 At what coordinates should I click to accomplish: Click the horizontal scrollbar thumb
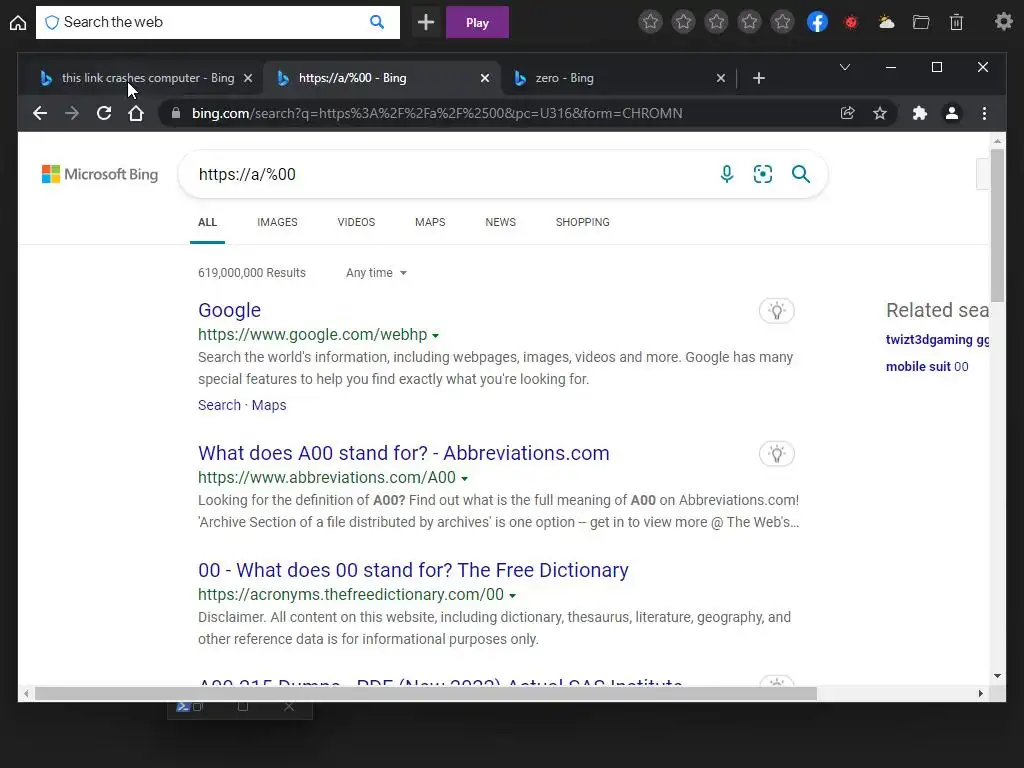426,694
